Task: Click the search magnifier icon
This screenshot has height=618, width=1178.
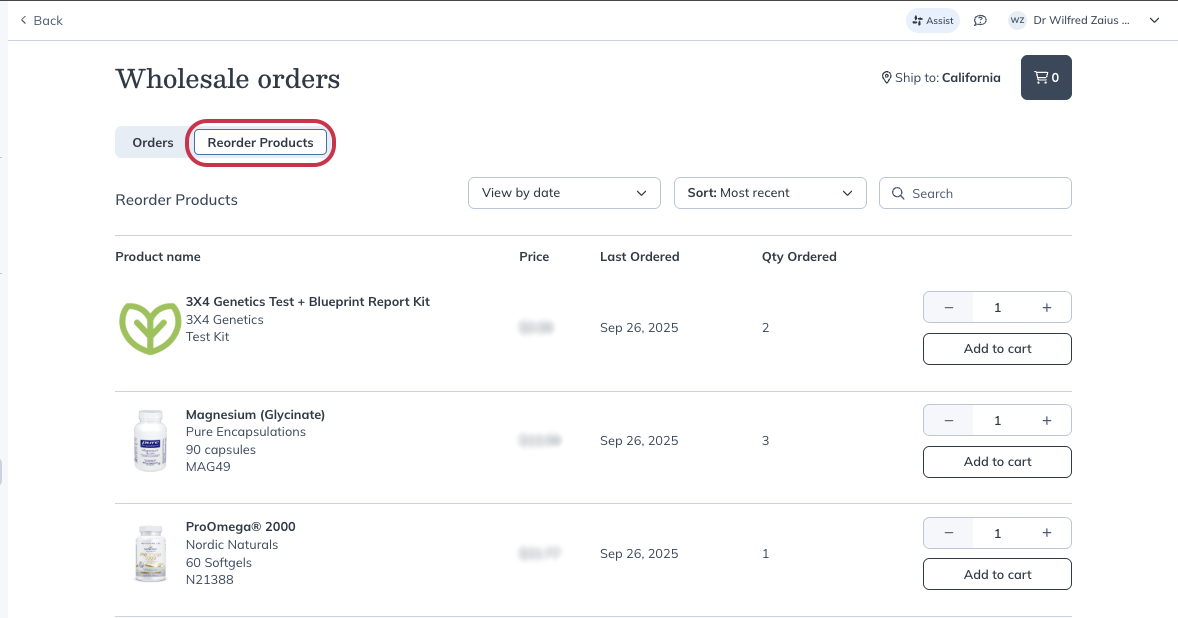Action: (x=898, y=193)
